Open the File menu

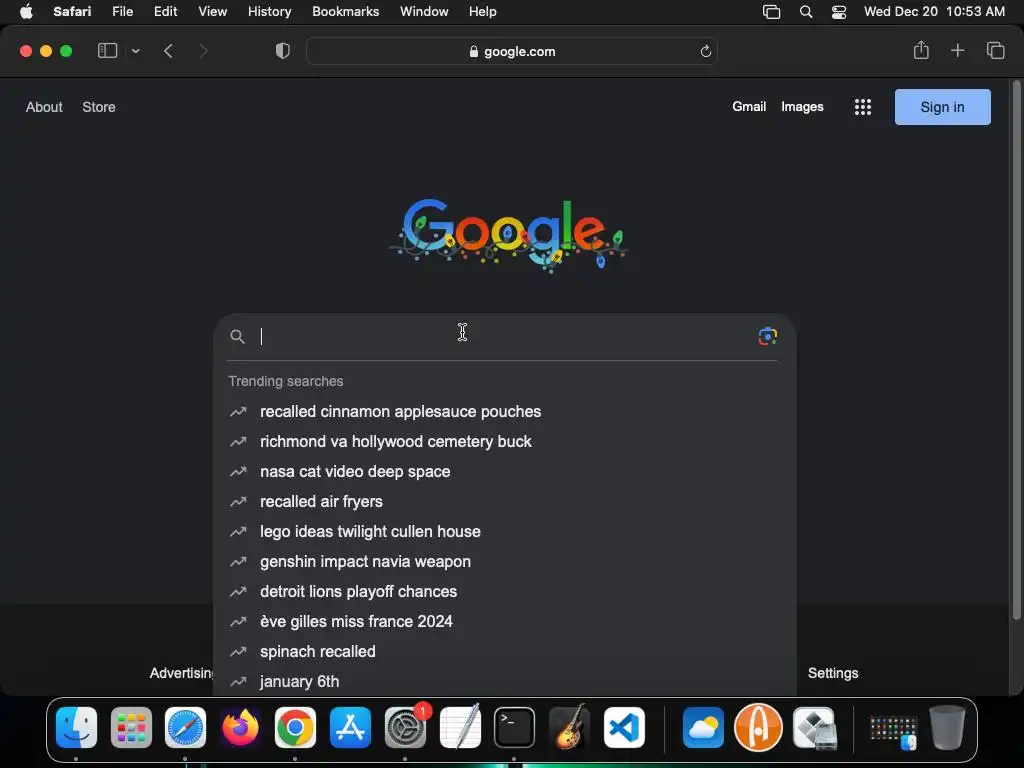122,12
